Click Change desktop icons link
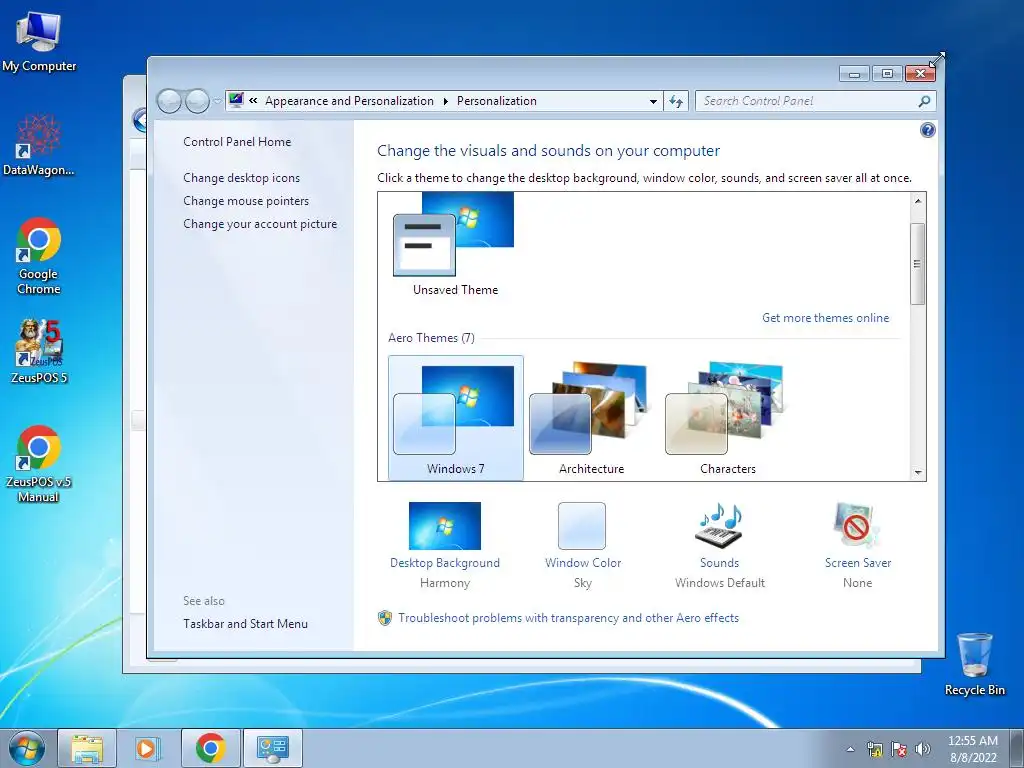1024x768 pixels. tap(242, 178)
